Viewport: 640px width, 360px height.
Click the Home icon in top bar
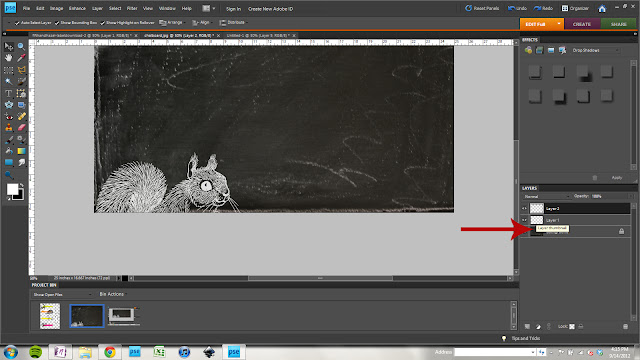(602, 9)
